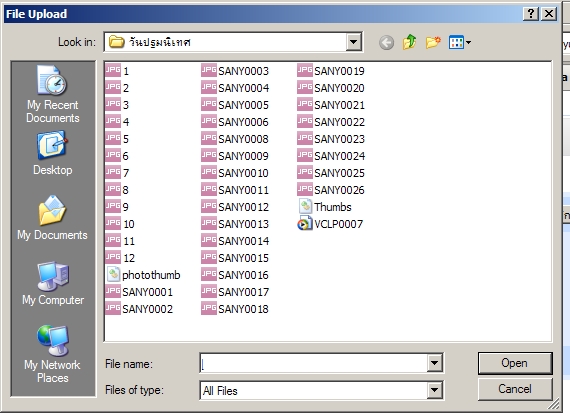The height and width of the screenshot is (416, 570).
Task: Select the photothumb file
Action: pyautogui.click(x=143, y=275)
